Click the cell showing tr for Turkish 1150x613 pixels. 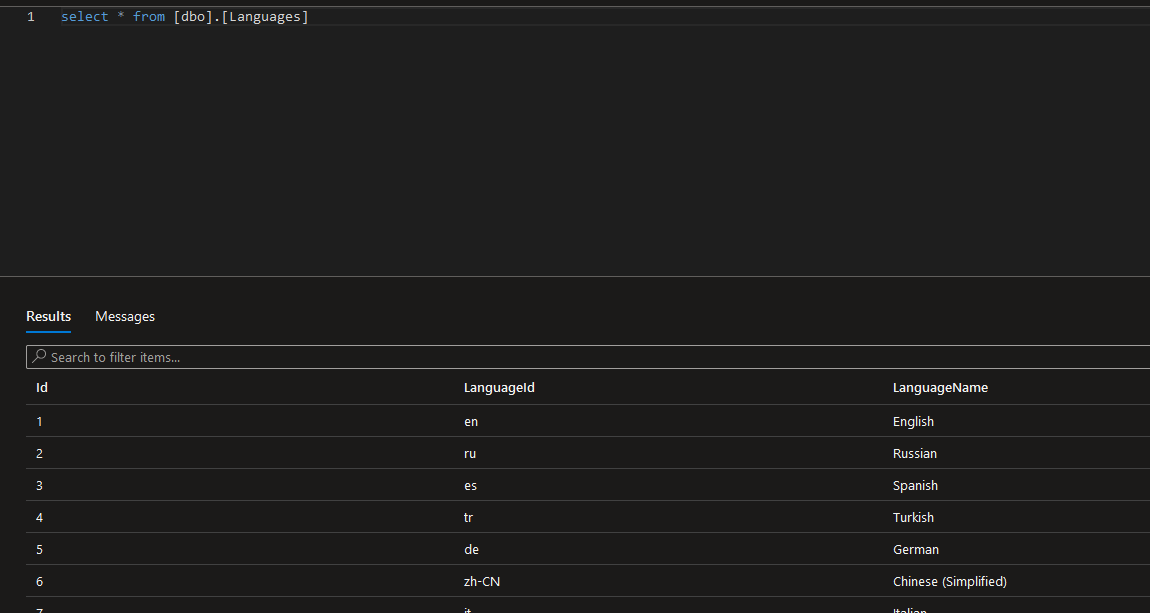tap(468, 517)
